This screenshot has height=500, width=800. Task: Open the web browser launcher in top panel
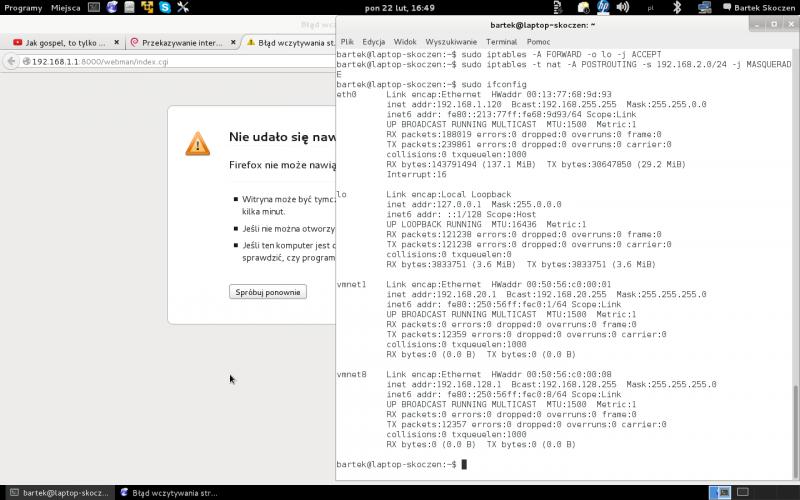[114, 7]
